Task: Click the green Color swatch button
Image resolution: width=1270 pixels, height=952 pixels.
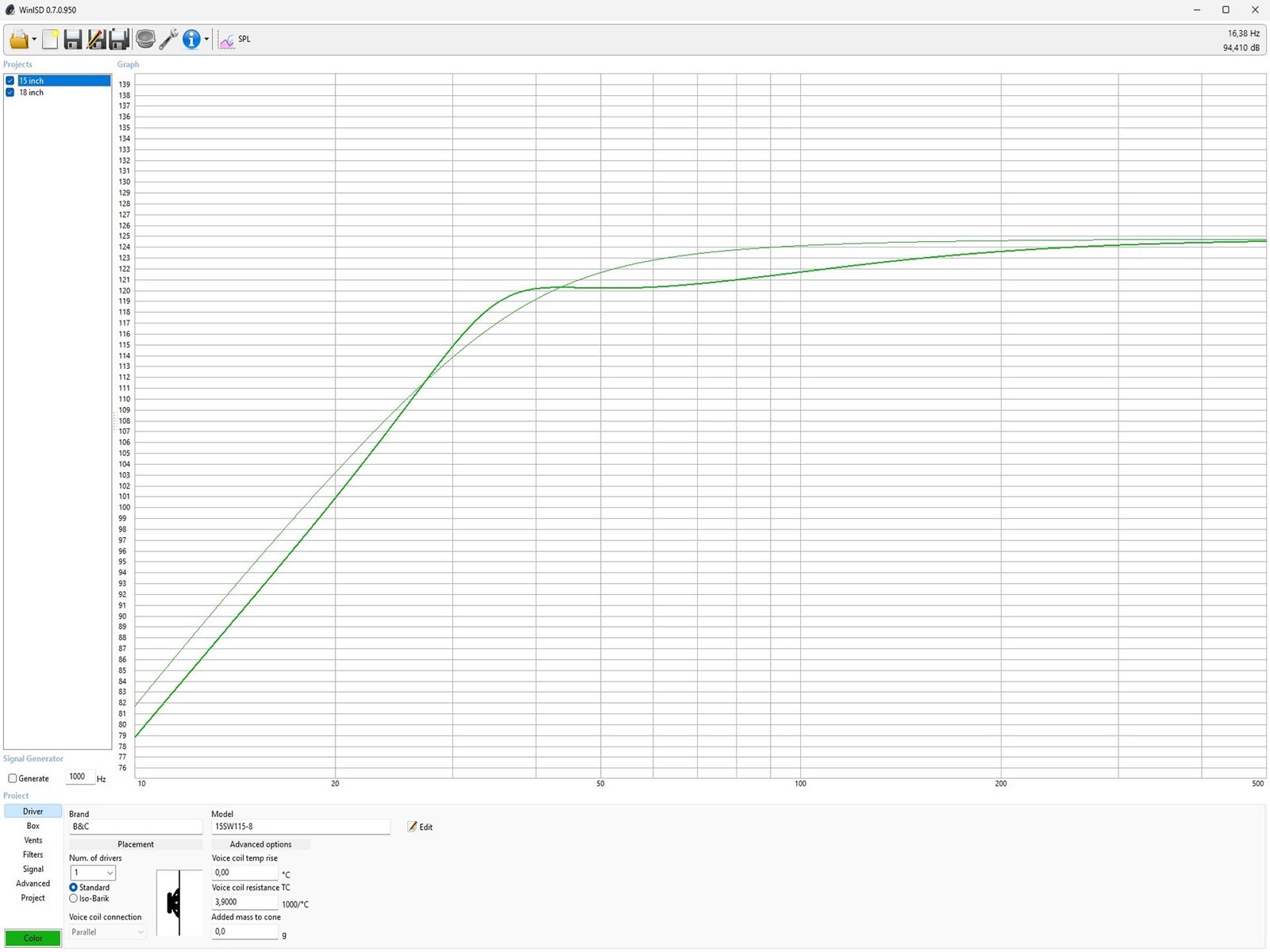Action: point(33,938)
